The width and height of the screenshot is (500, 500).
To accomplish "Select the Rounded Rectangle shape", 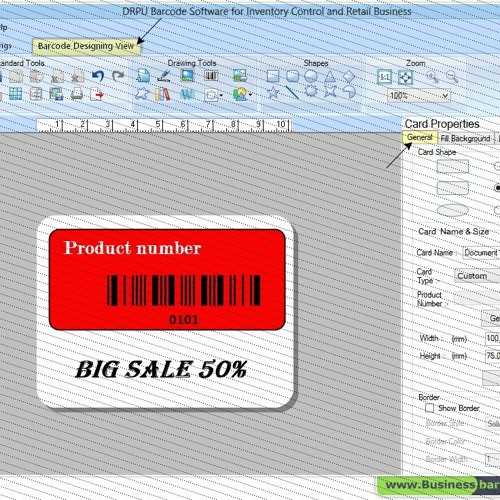I will click(292, 76).
